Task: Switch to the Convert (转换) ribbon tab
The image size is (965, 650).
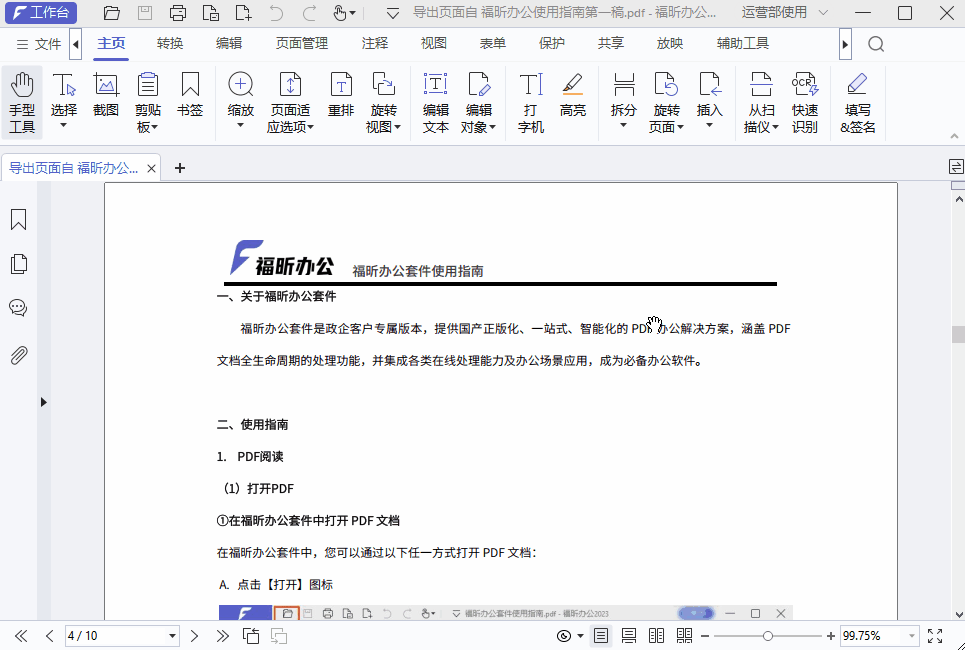Action: [x=170, y=44]
